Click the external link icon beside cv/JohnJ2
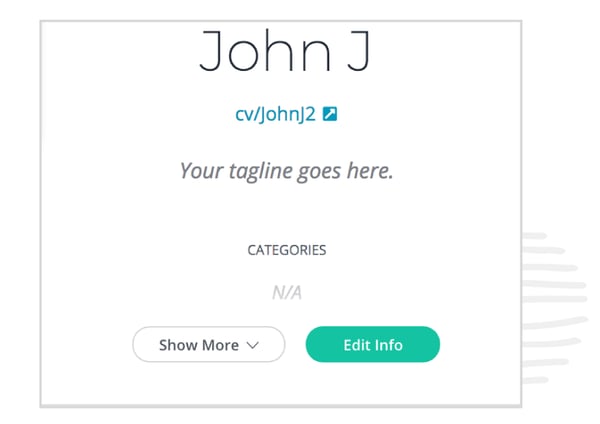This screenshot has width=600, height=424. (x=330, y=114)
